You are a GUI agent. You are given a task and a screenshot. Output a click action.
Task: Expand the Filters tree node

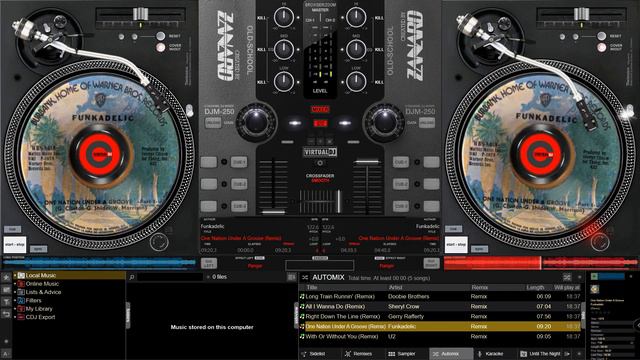(x=15, y=300)
